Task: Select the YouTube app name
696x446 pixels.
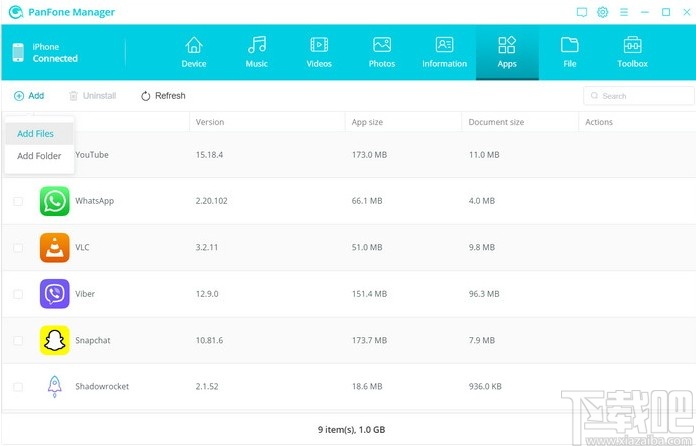Action: pos(92,155)
